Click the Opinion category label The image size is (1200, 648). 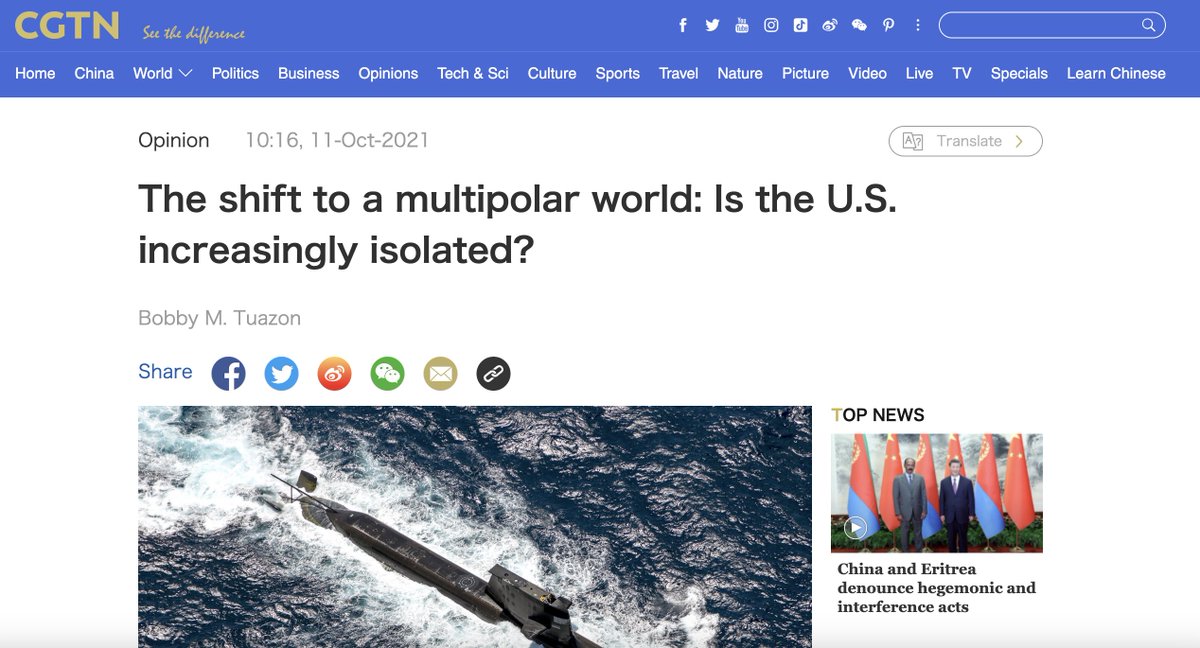coord(174,140)
